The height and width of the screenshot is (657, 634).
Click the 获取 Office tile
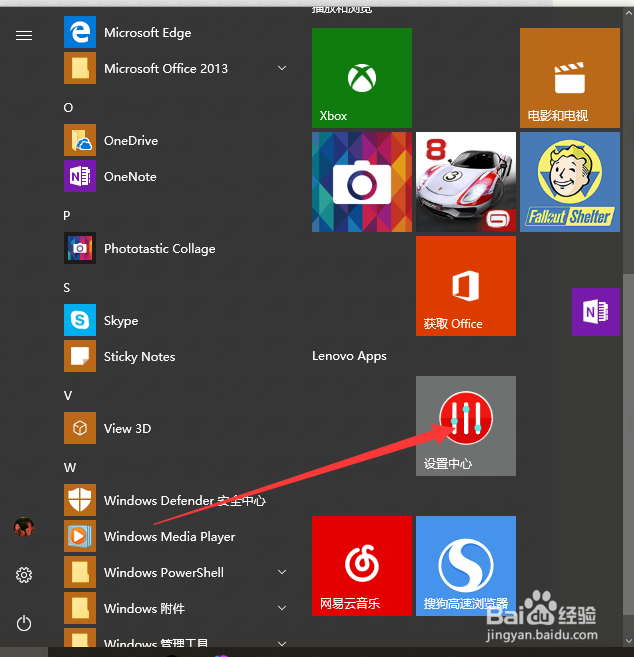tap(466, 286)
